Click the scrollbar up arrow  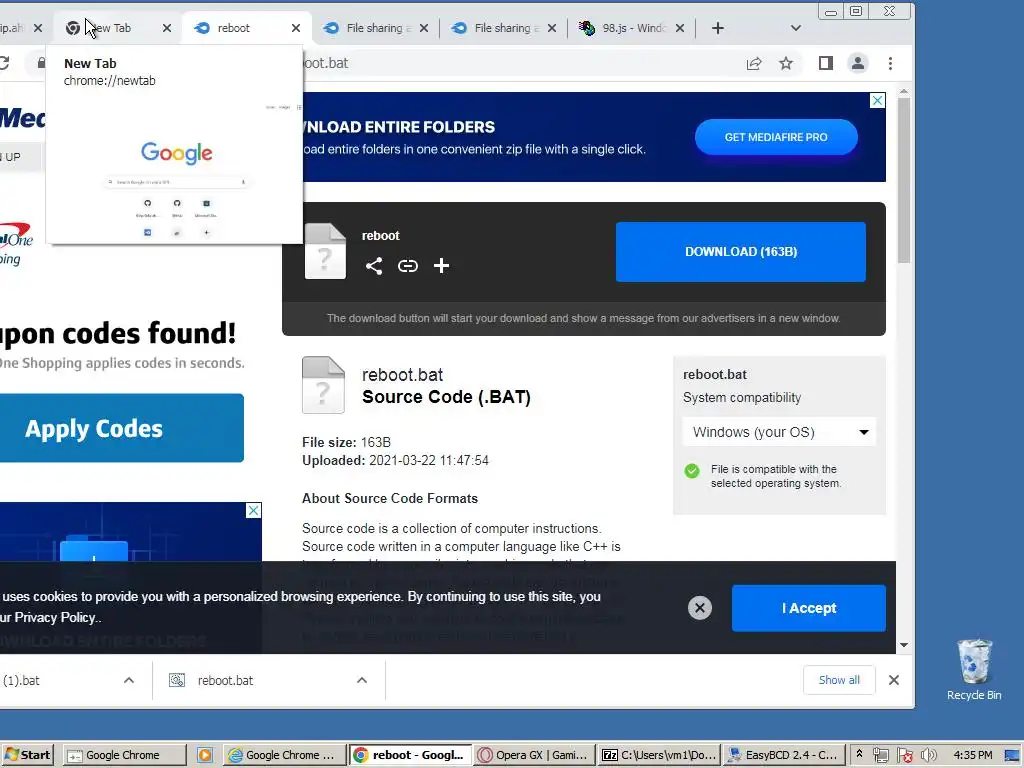pos(904,91)
